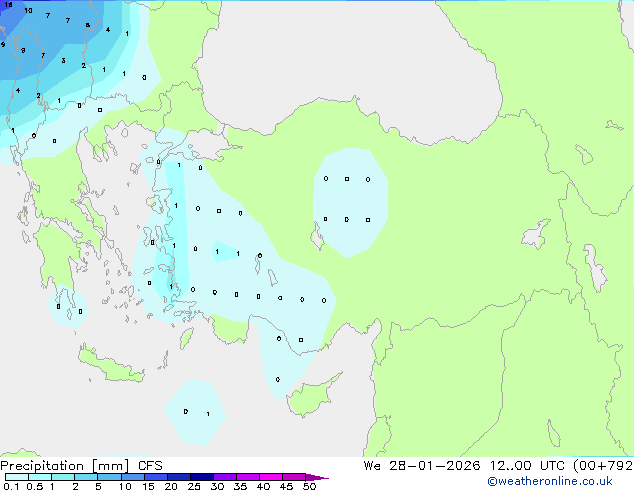
Task: Click the '16' value in the top-left corner
Action: (8, 5)
